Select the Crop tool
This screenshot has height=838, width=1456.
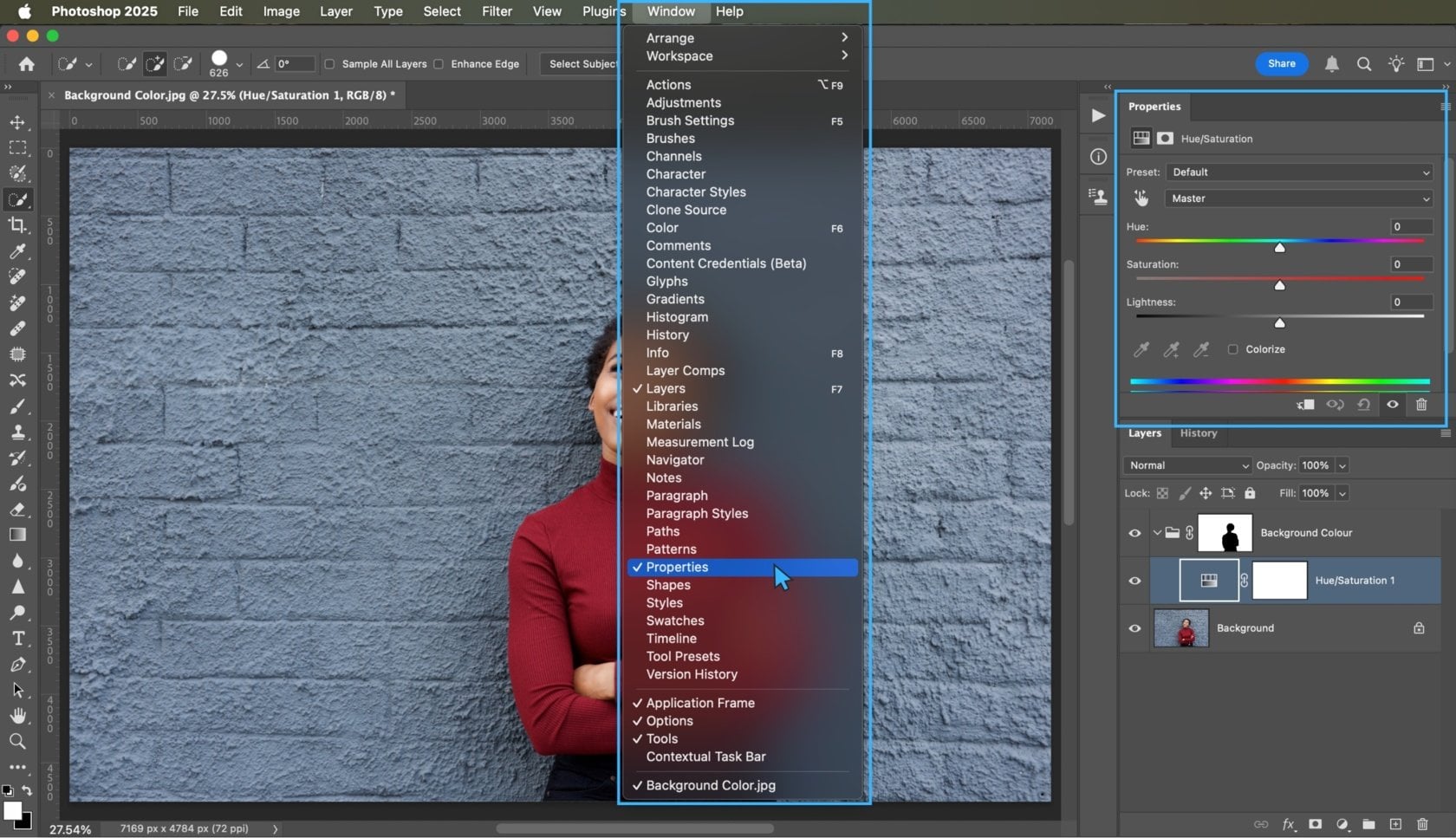pyautogui.click(x=18, y=225)
